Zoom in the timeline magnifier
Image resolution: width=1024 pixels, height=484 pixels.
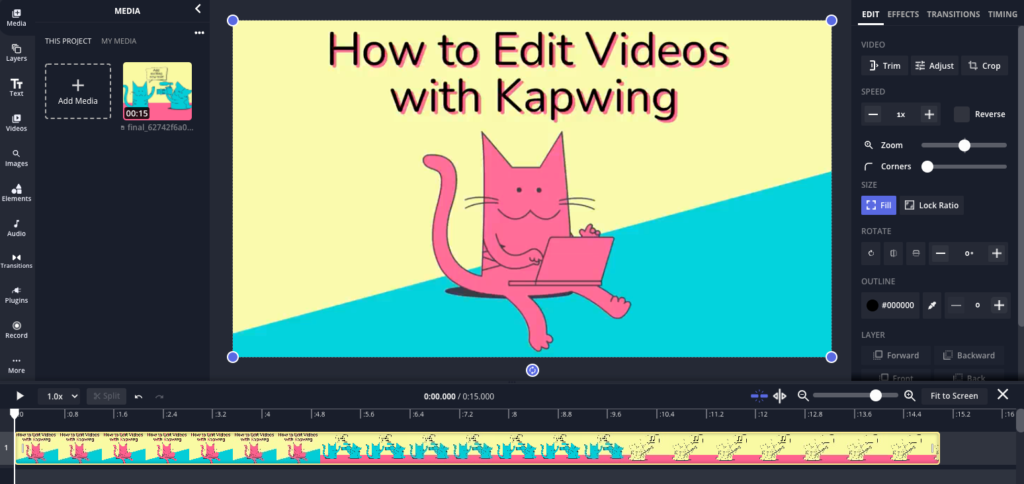[x=910, y=396]
